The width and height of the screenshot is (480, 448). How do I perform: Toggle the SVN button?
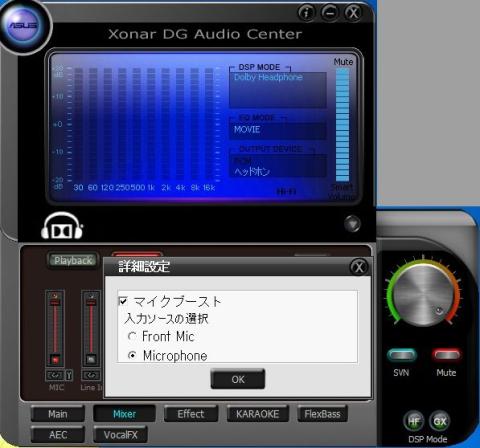(x=401, y=355)
